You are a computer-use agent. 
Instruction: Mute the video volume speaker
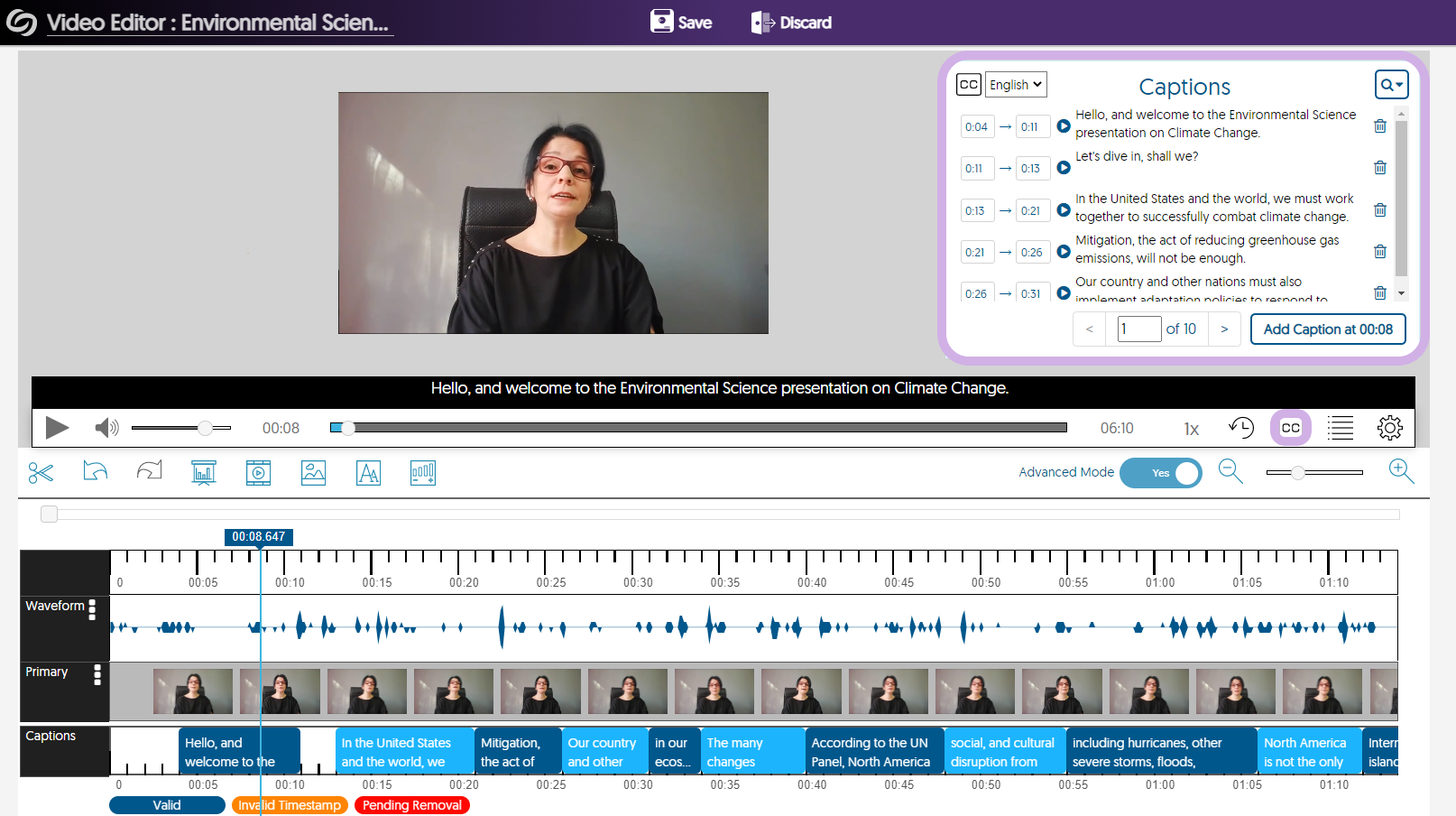point(106,428)
